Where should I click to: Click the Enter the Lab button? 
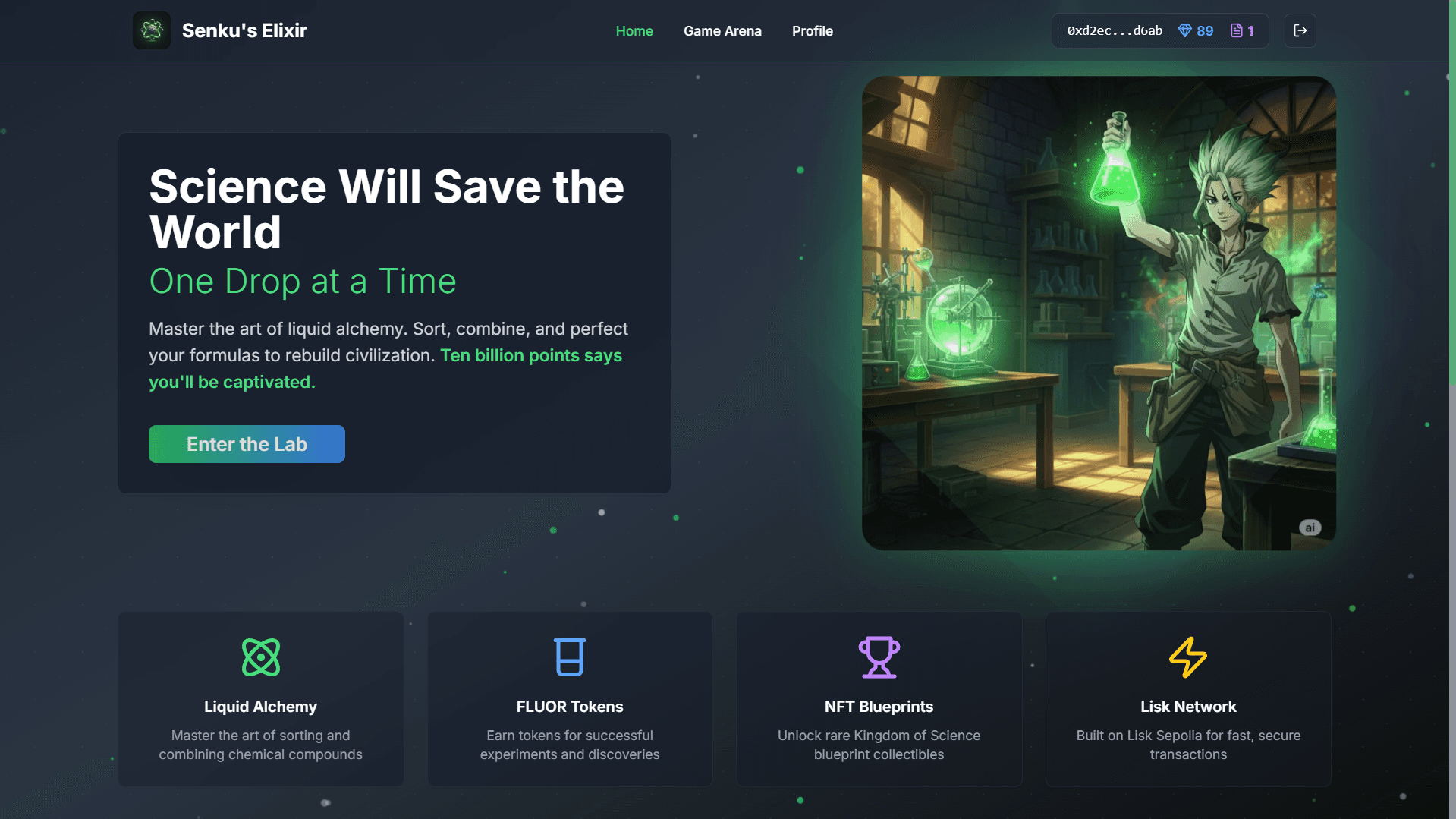[247, 444]
